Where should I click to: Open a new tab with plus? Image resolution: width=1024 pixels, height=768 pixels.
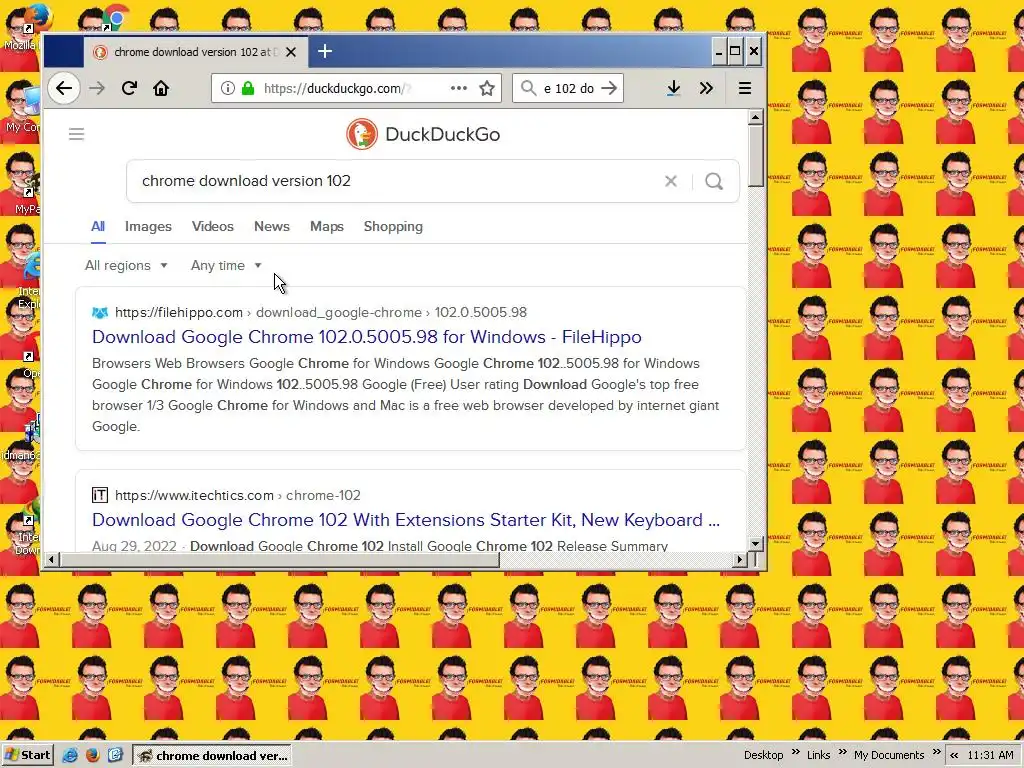click(x=325, y=51)
